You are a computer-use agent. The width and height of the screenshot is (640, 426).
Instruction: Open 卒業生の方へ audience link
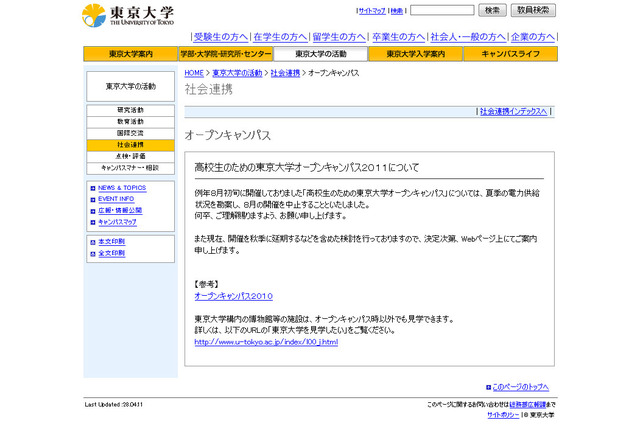(398, 37)
